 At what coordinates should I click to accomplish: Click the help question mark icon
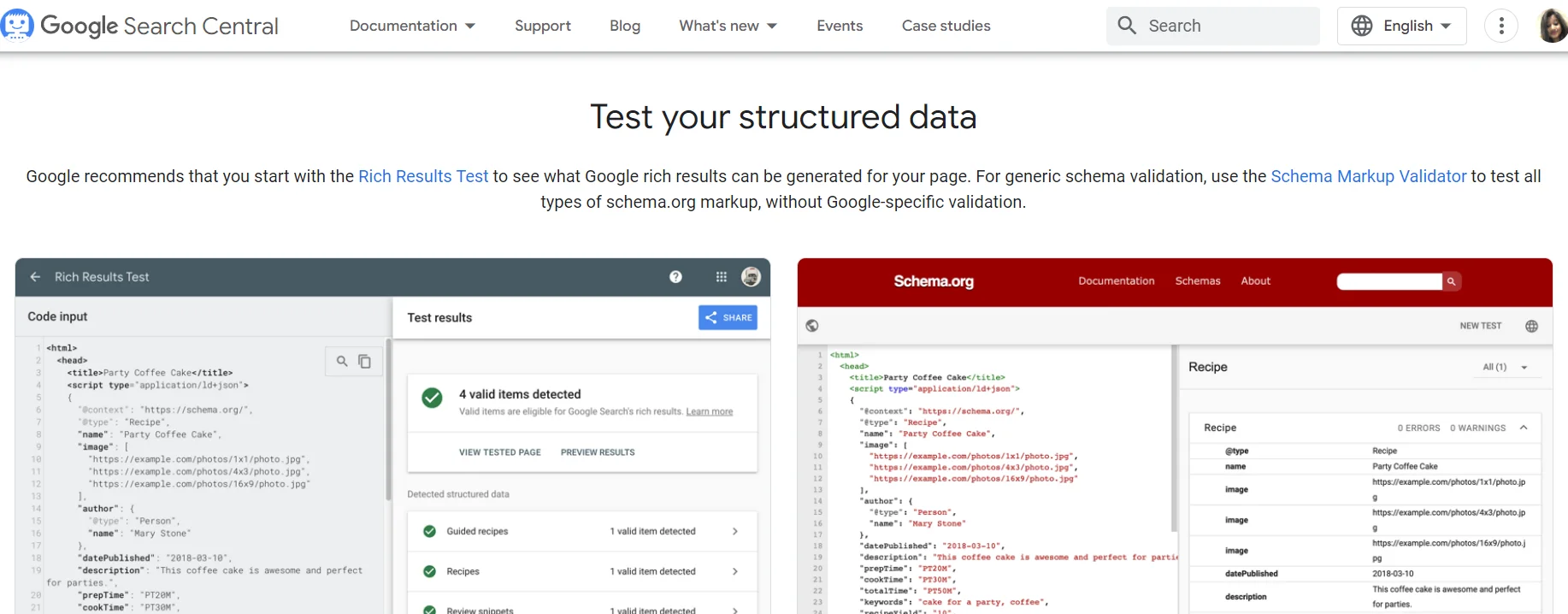(x=675, y=277)
